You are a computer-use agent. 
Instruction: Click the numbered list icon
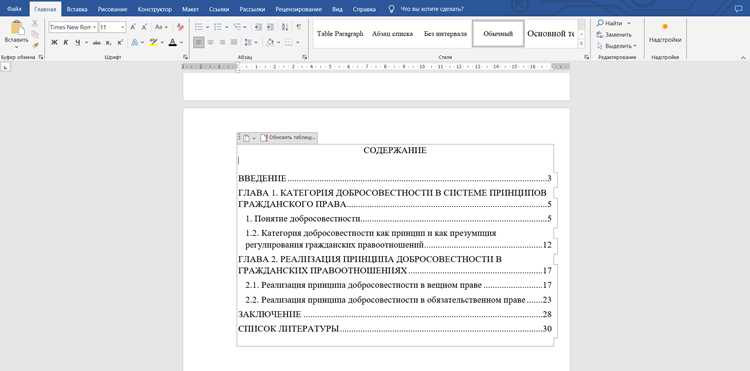point(218,27)
